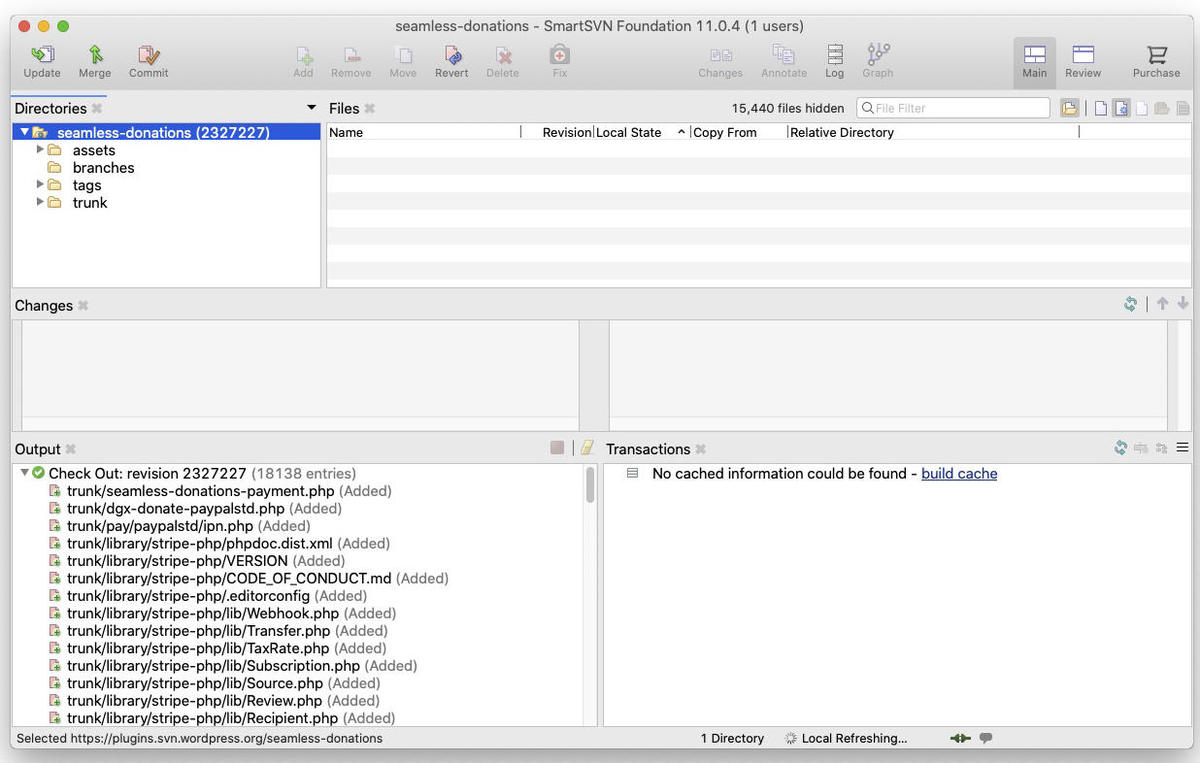Switch to the Review perspective
Viewport: 1200px width, 763px height.
pos(1082,60)
